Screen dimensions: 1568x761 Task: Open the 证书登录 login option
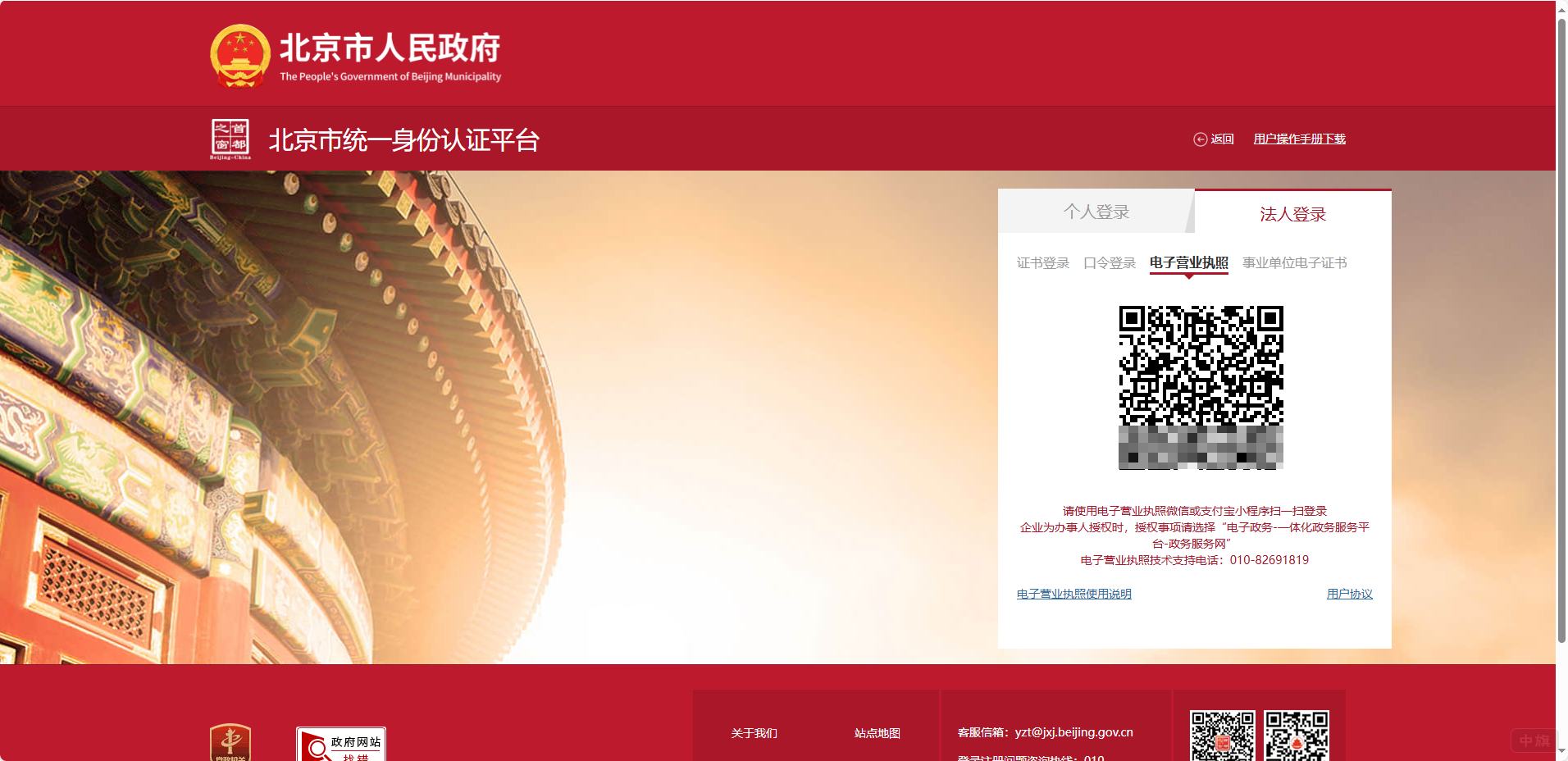[x=1042, y=263]
